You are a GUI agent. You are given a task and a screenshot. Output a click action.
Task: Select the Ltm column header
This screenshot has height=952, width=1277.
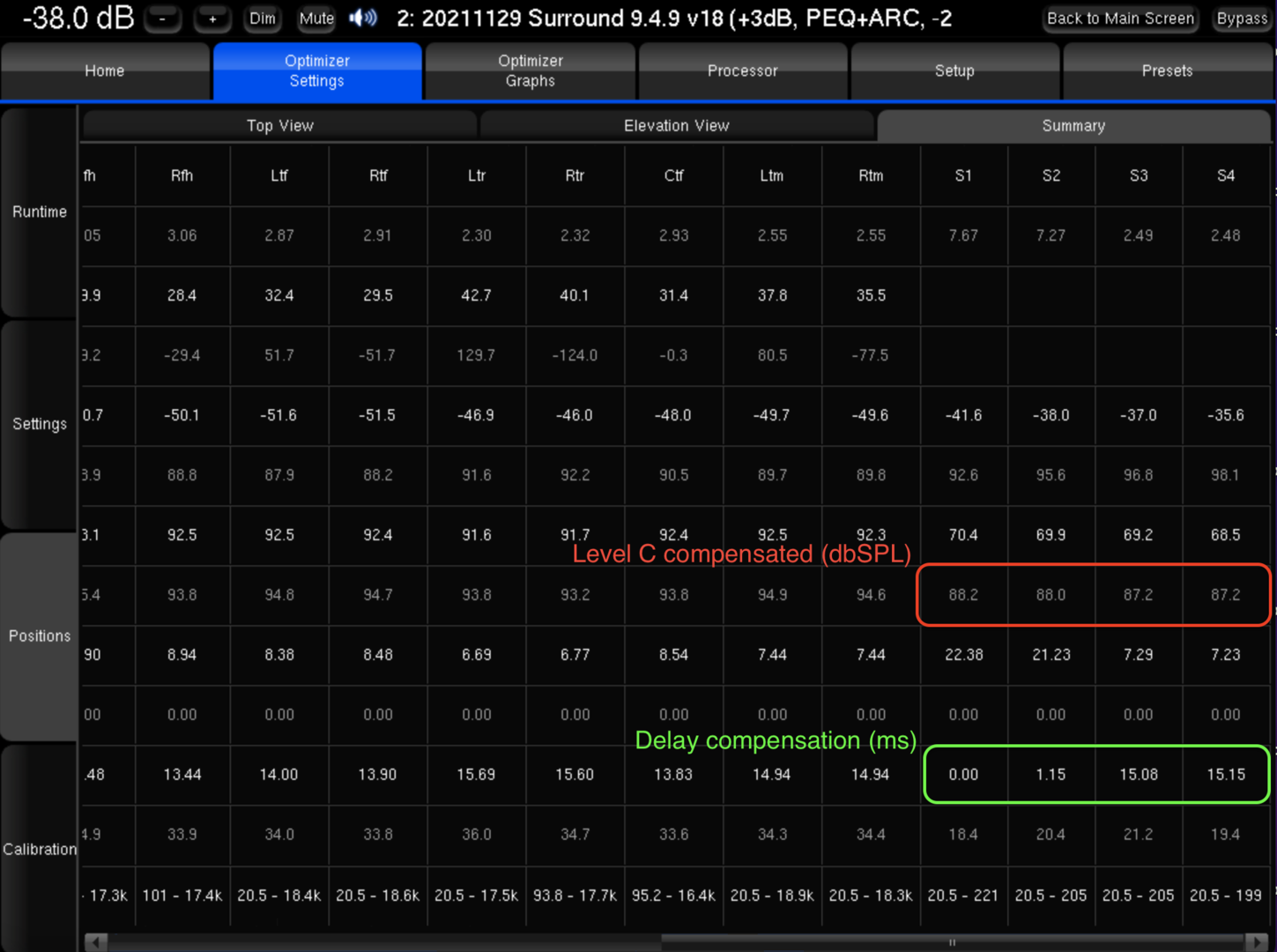tap(772, 175)
